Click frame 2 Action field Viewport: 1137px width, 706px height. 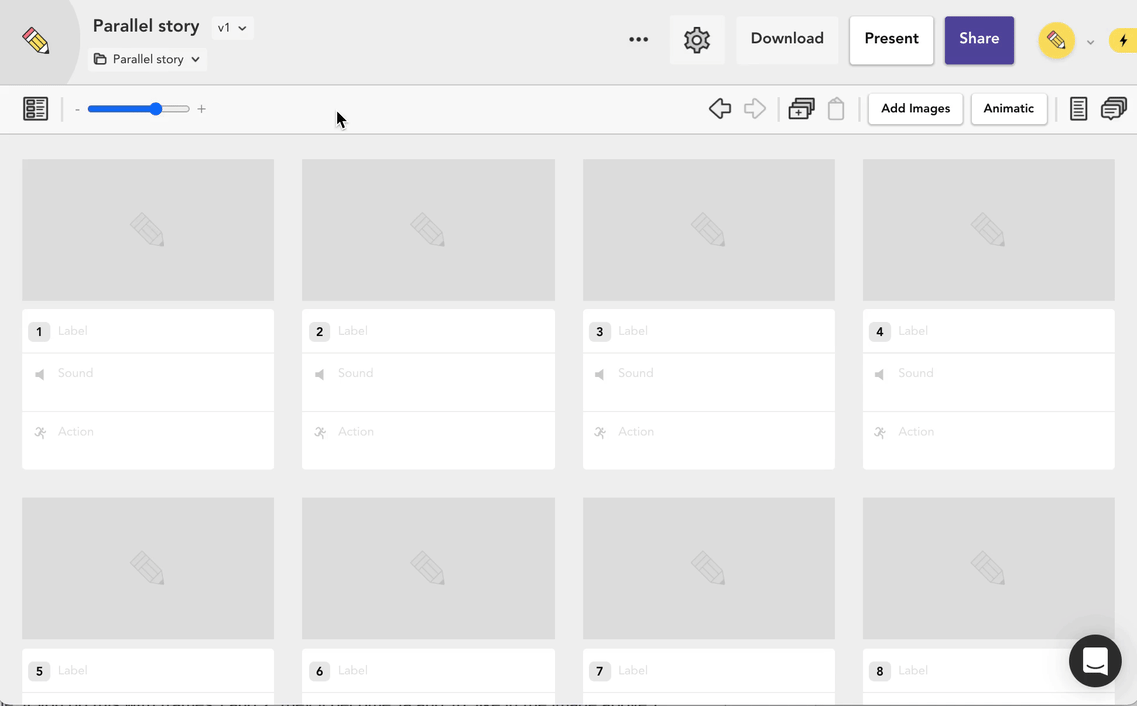(x=428, y=440)
